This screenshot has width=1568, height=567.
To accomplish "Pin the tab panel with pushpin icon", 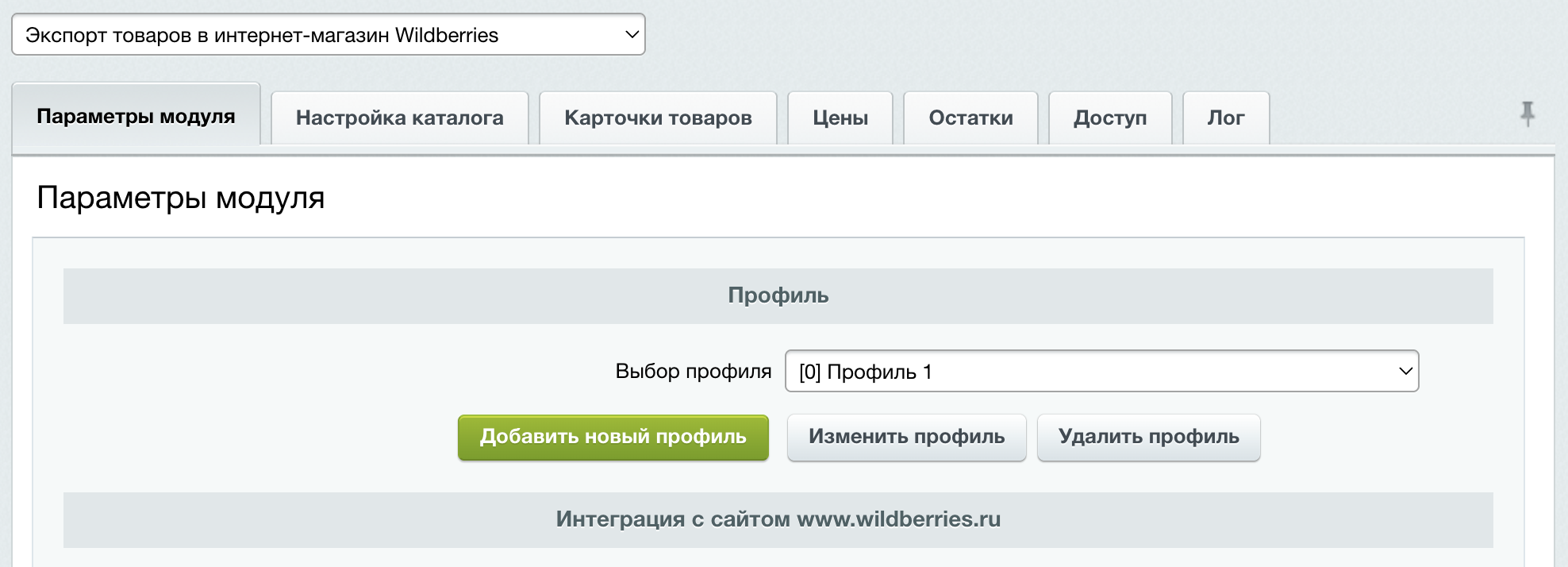I will pyautogui.click(x=1527, y=114).
